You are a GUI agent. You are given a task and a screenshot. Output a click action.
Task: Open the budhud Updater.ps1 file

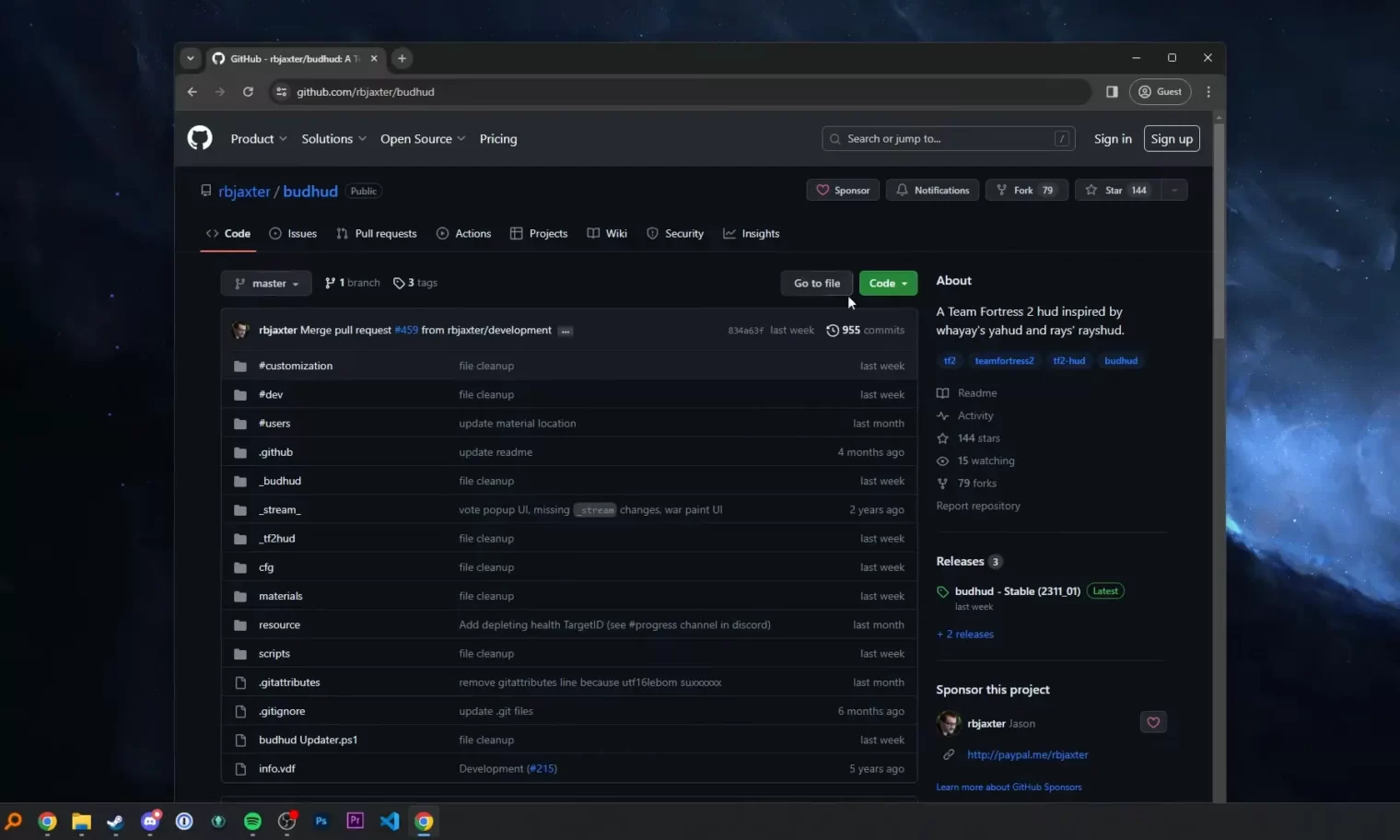tap(308, 741)
